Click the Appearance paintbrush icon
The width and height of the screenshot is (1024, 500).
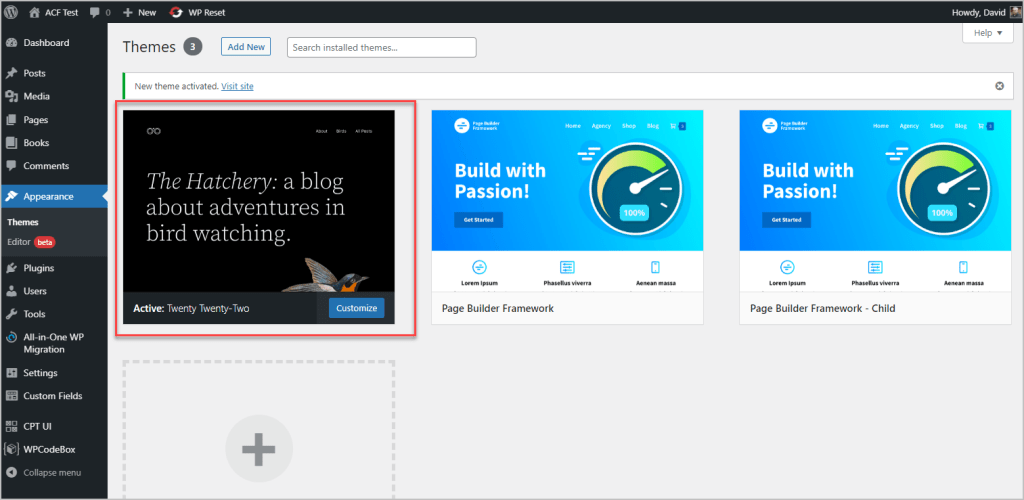point(11,196)
